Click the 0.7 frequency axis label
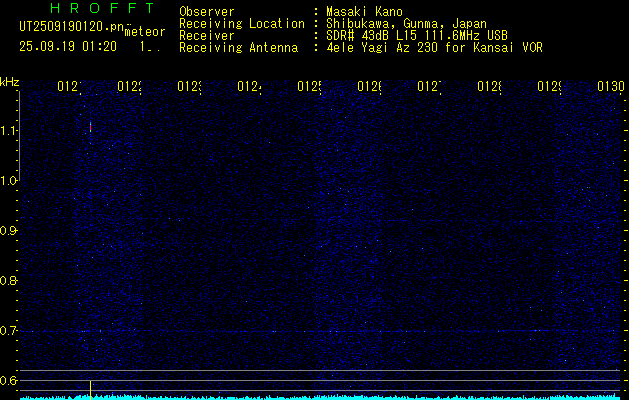Viewport: 629px width, 400px height. pyautogui.click(x=8, y=331)
